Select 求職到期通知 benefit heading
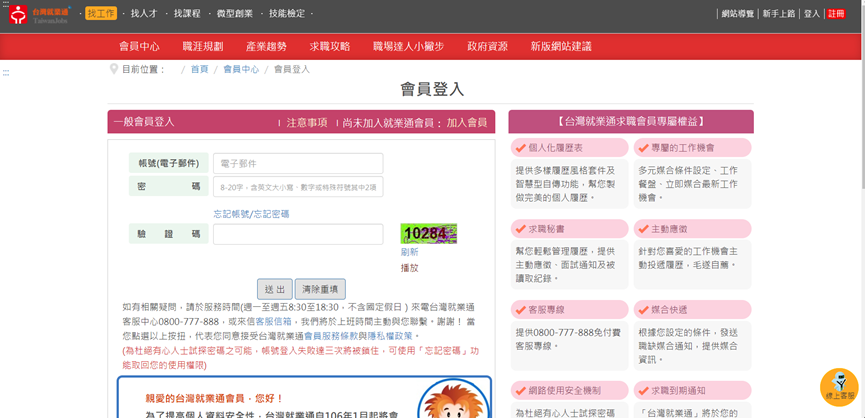 pos(692,390)
